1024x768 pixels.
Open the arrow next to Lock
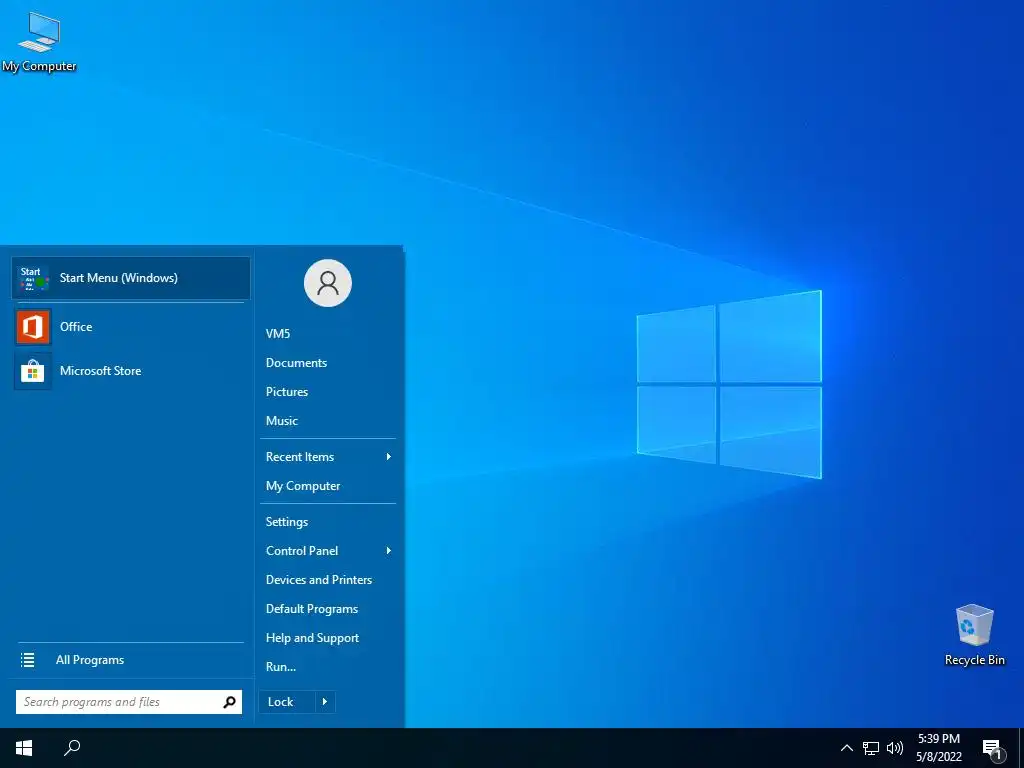pos(325,702)
